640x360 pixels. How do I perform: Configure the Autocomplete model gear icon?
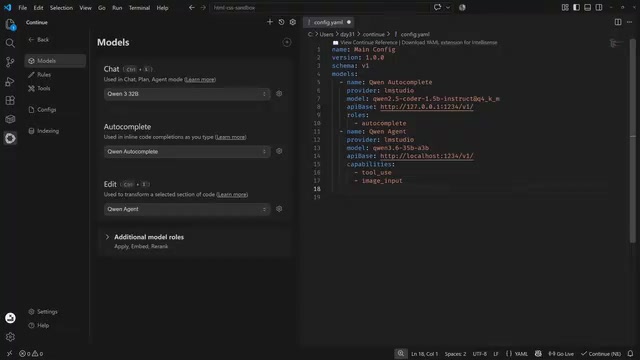click(x=279, y=151)
